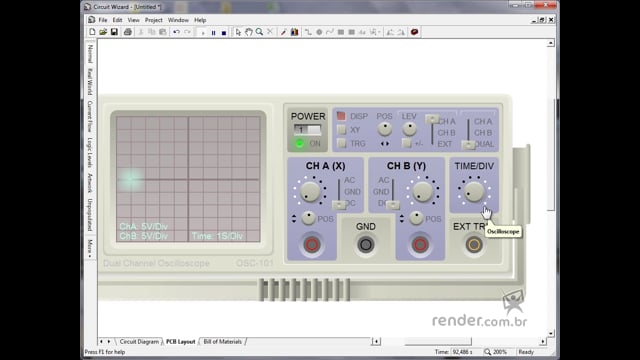Stop the simulation with the stop icon
The height and width of the screenshot is (360, 640).
click(x=224, y=32)
